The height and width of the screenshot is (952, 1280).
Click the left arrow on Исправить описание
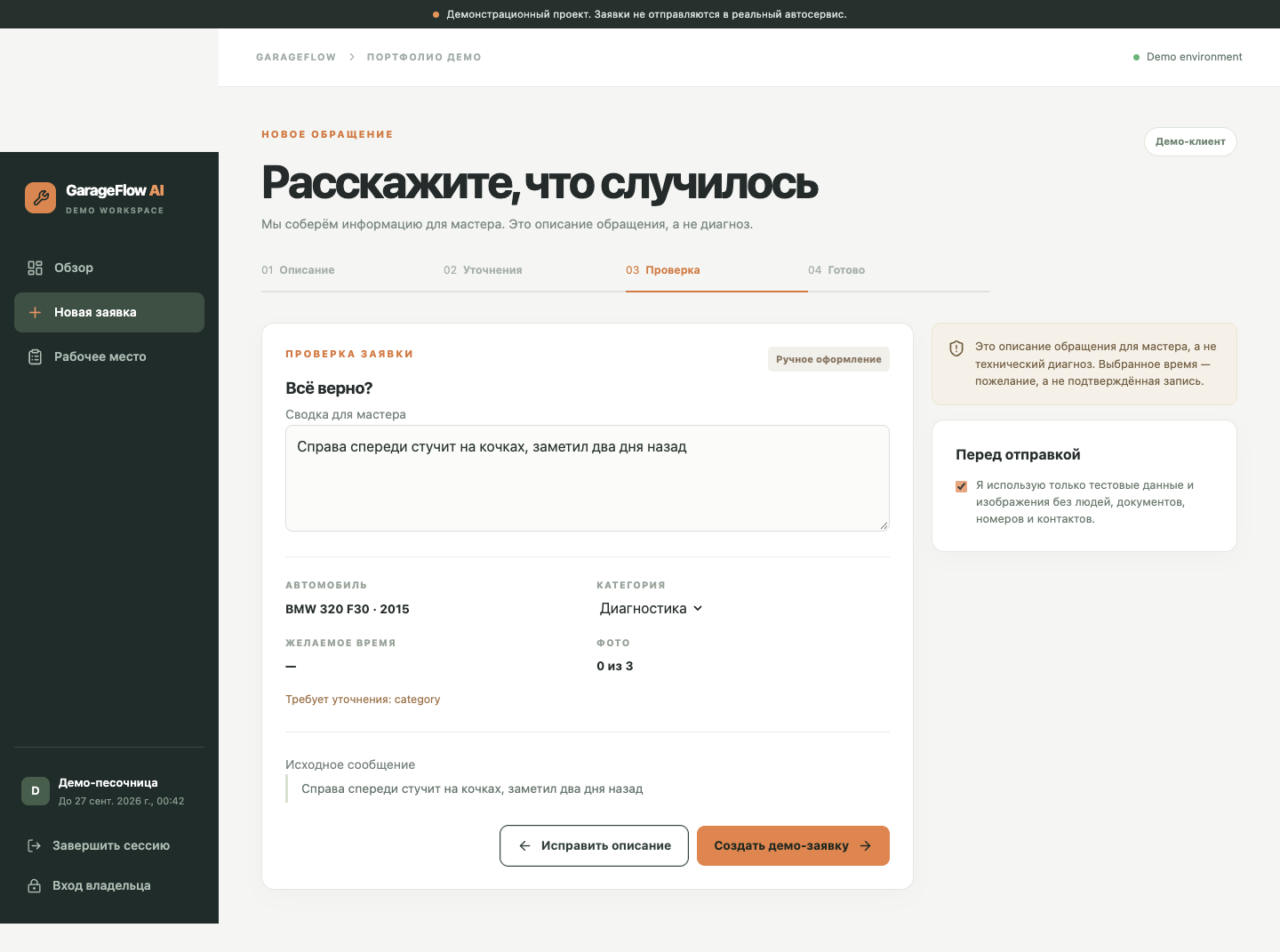click(x=524, y=845)
